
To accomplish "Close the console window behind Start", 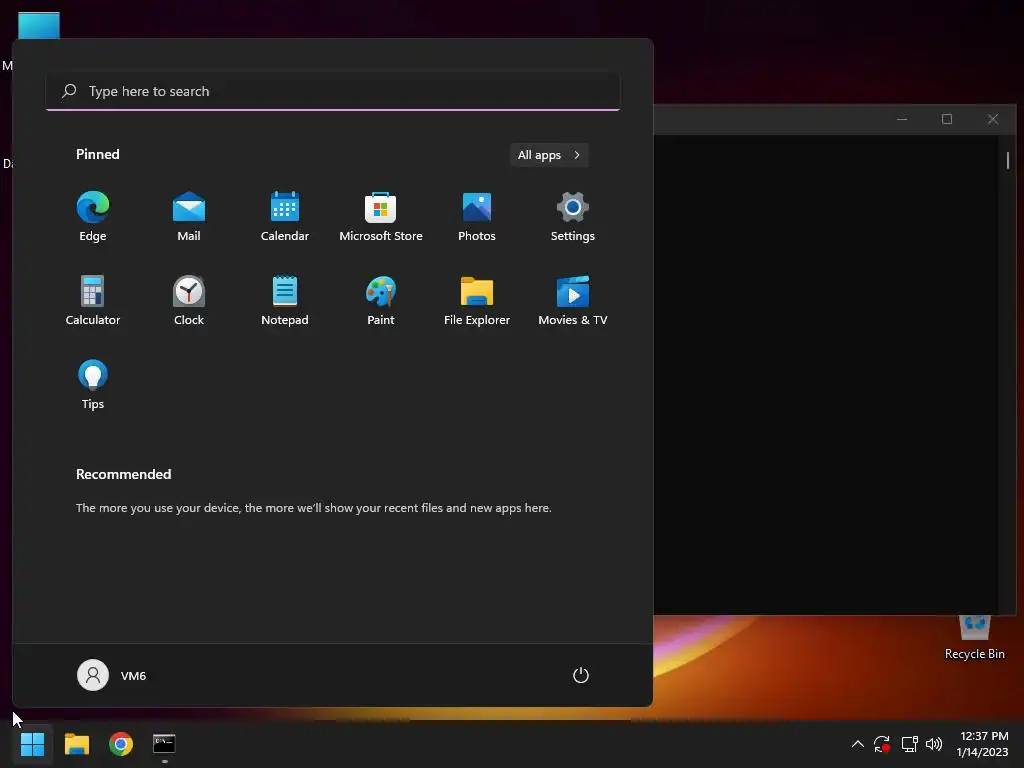I will (x=993, y=119).
